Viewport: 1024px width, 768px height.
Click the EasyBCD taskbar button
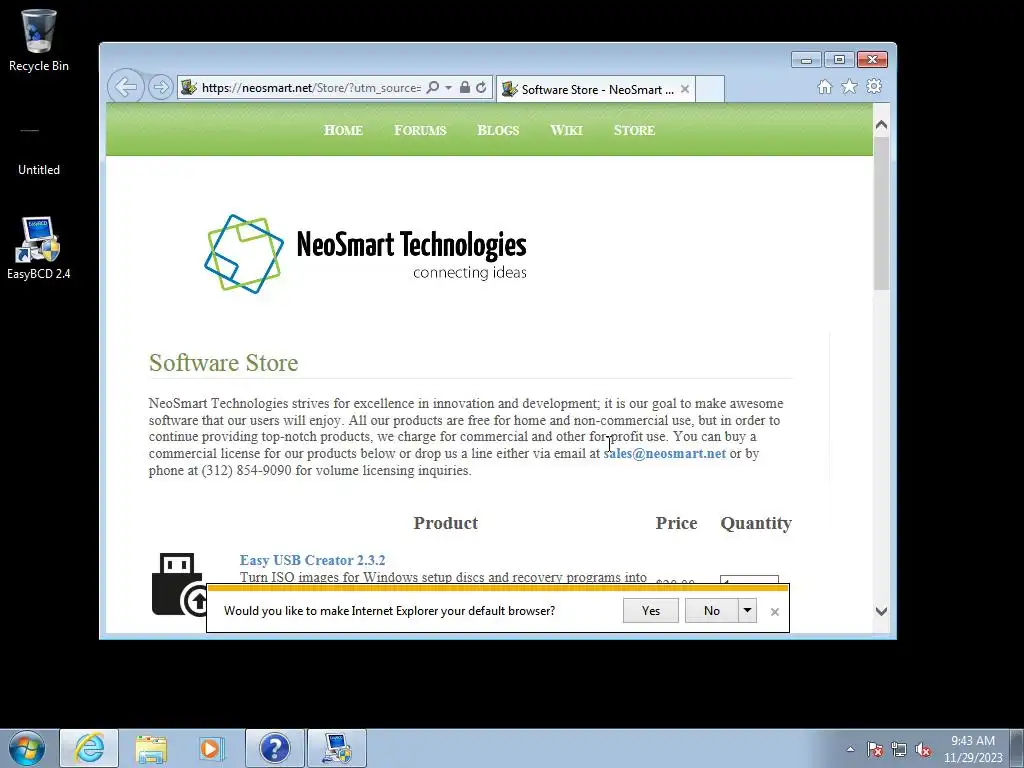336,748
